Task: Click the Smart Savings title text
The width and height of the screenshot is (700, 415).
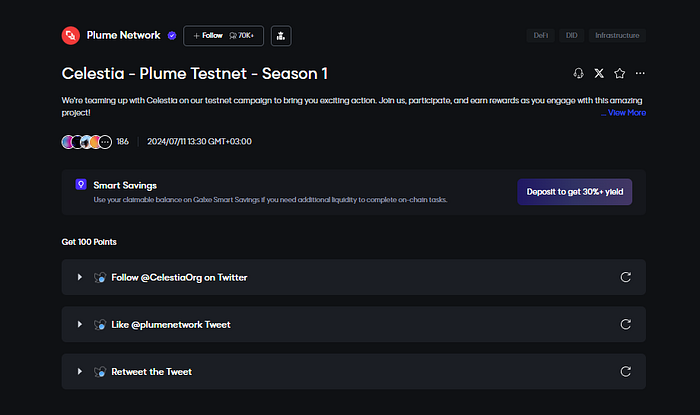Action: [x=125, y=185]
